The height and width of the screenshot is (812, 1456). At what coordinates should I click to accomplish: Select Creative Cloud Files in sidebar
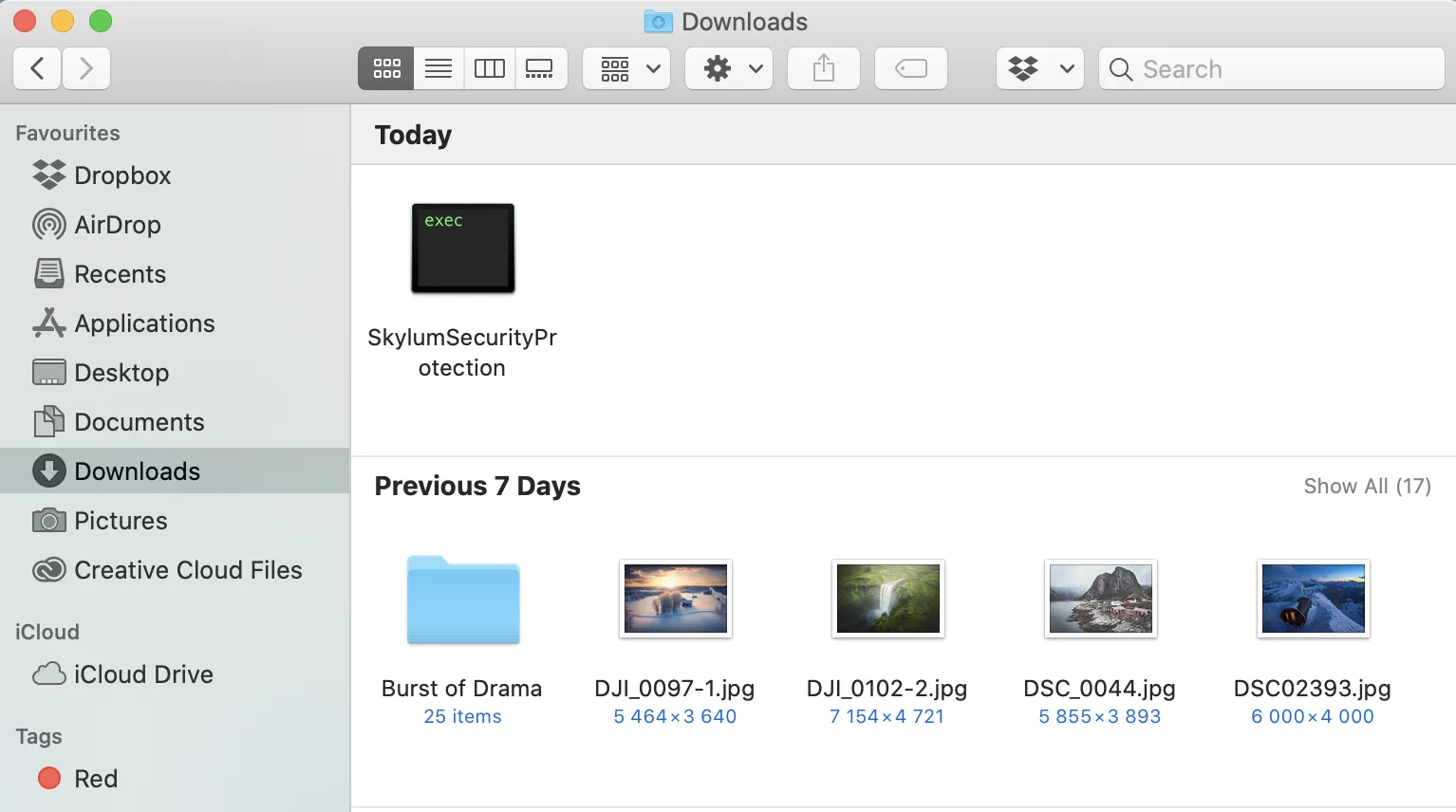188,570
